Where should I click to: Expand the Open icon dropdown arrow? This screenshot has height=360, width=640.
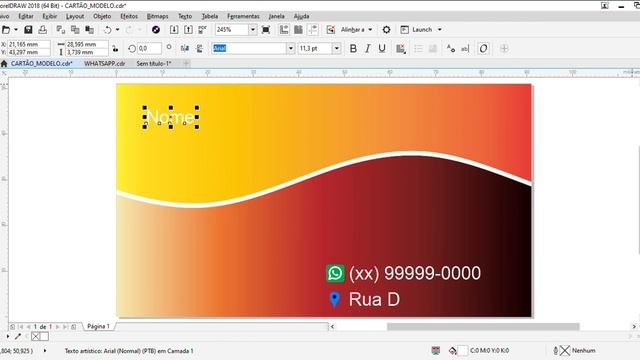coord(16,30)
